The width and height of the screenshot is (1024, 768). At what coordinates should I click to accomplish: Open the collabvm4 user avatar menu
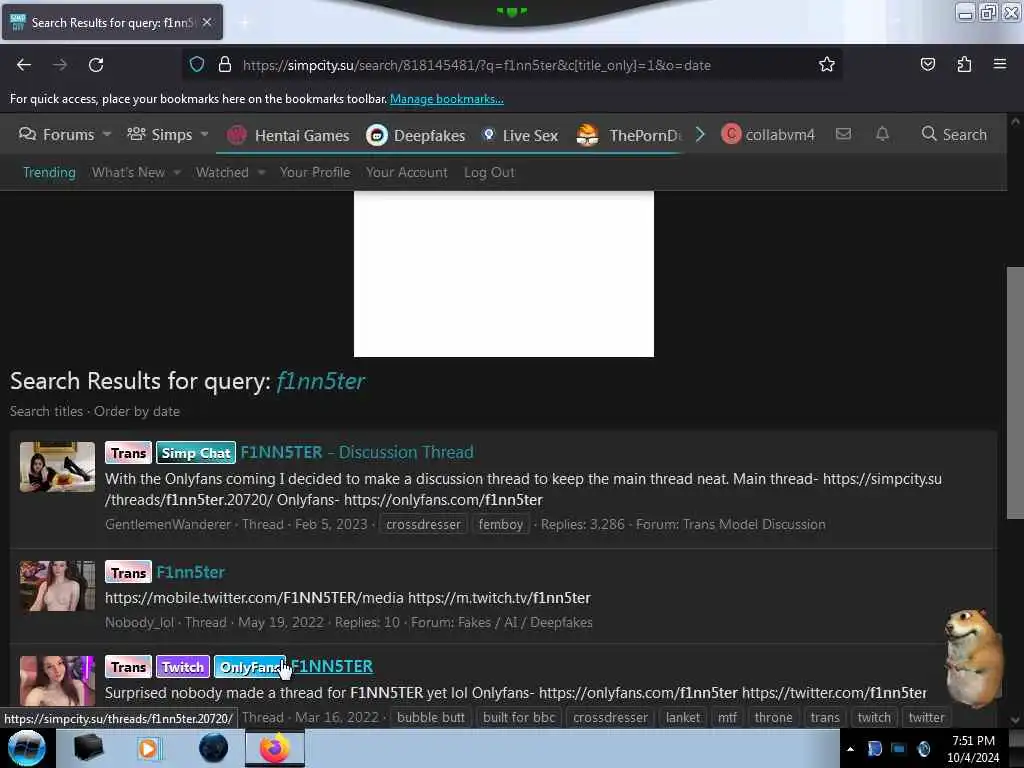[x=768, y=134]
